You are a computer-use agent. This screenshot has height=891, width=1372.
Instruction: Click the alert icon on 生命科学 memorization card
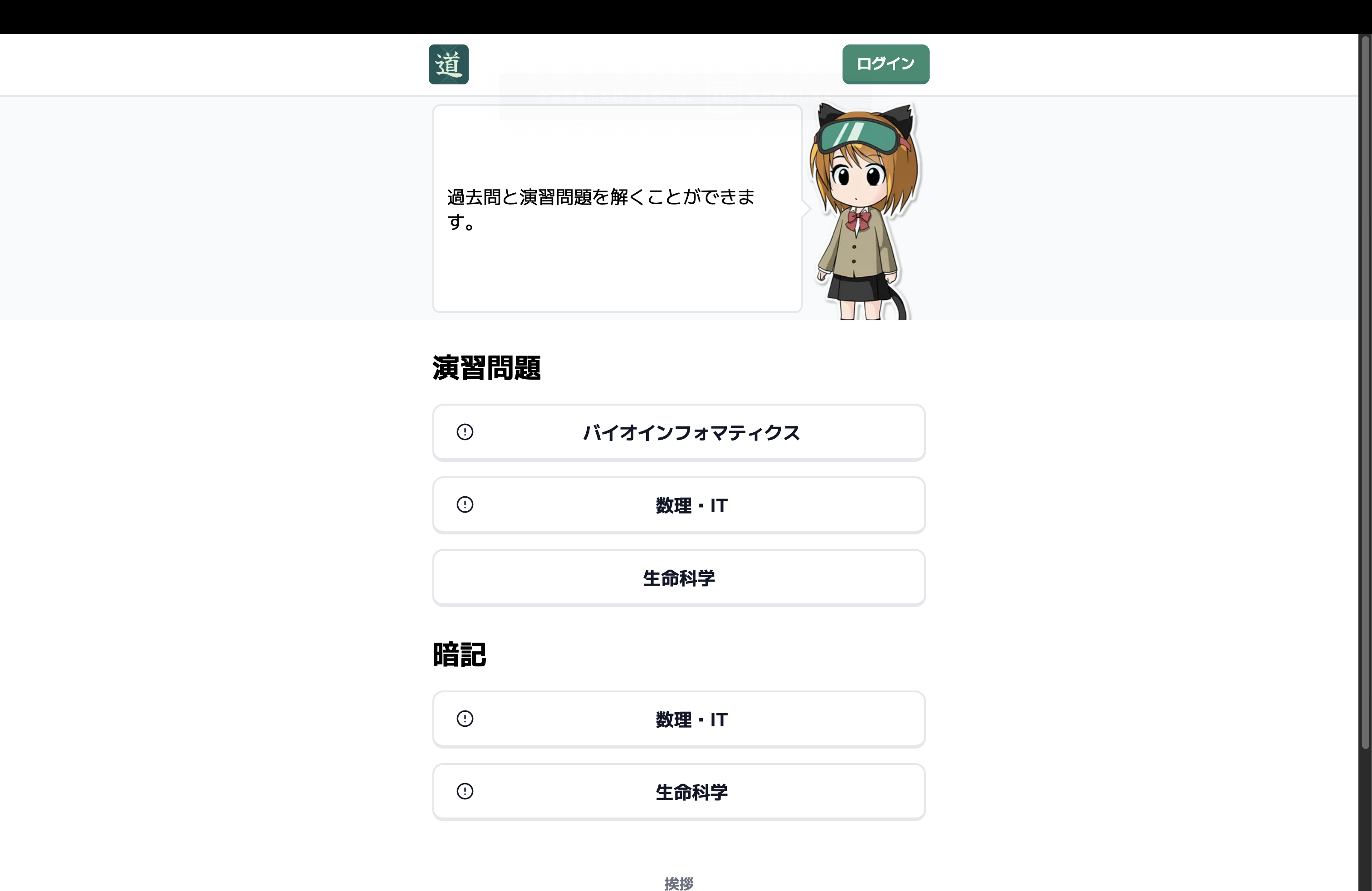[465, 791]
